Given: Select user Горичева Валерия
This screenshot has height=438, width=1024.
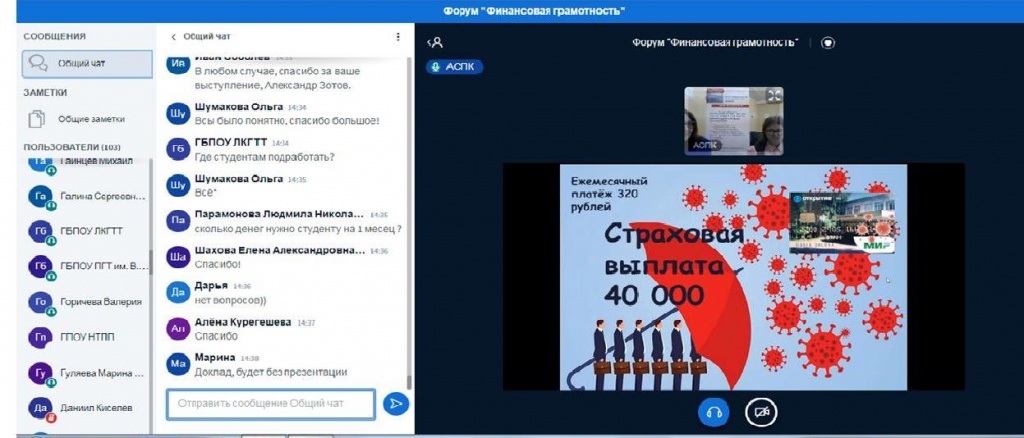Looking at the screenshot, I should [x=87, y=302].
